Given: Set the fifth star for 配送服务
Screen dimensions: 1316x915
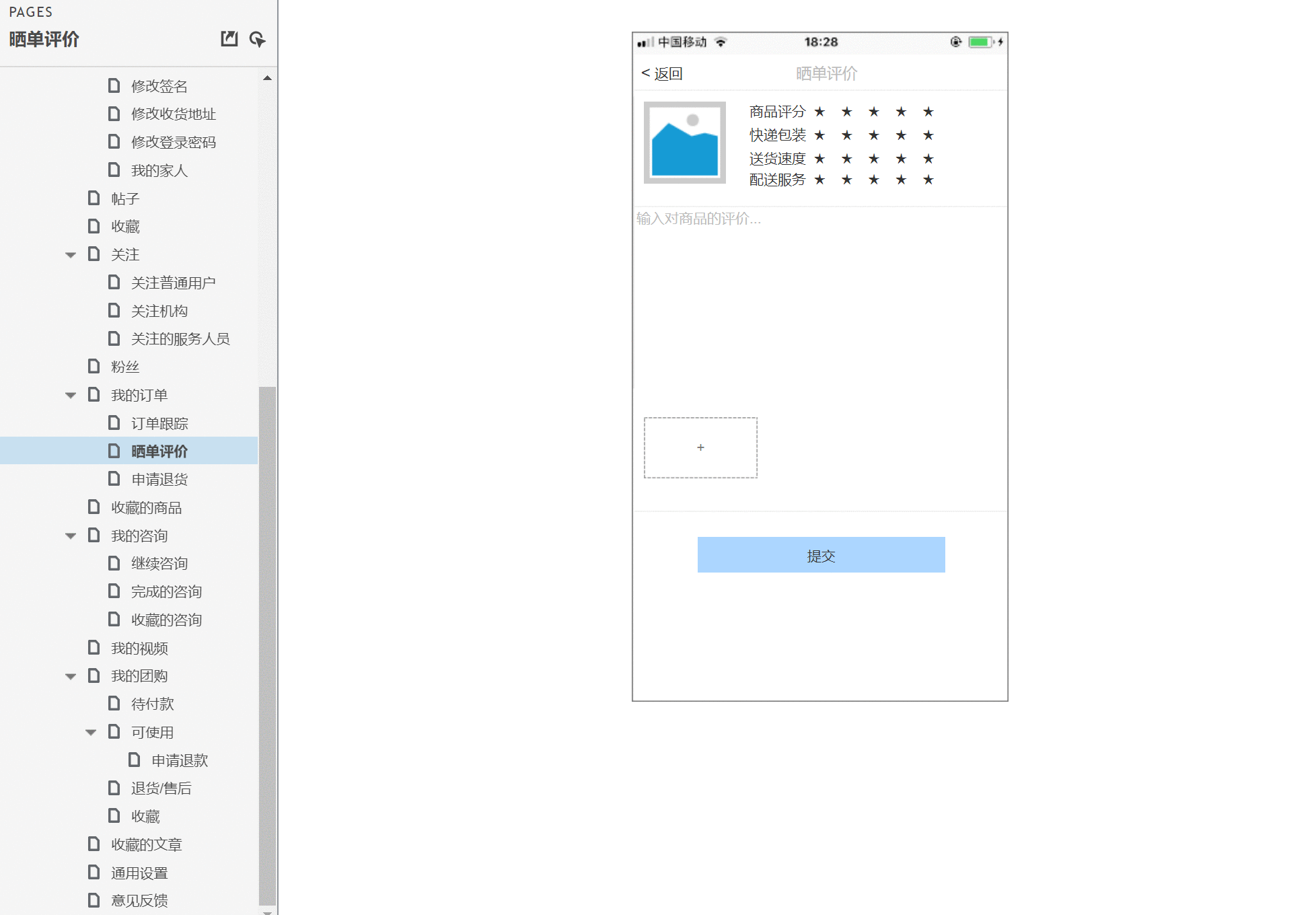Looking at the screenshot, I should click(928, 180).
